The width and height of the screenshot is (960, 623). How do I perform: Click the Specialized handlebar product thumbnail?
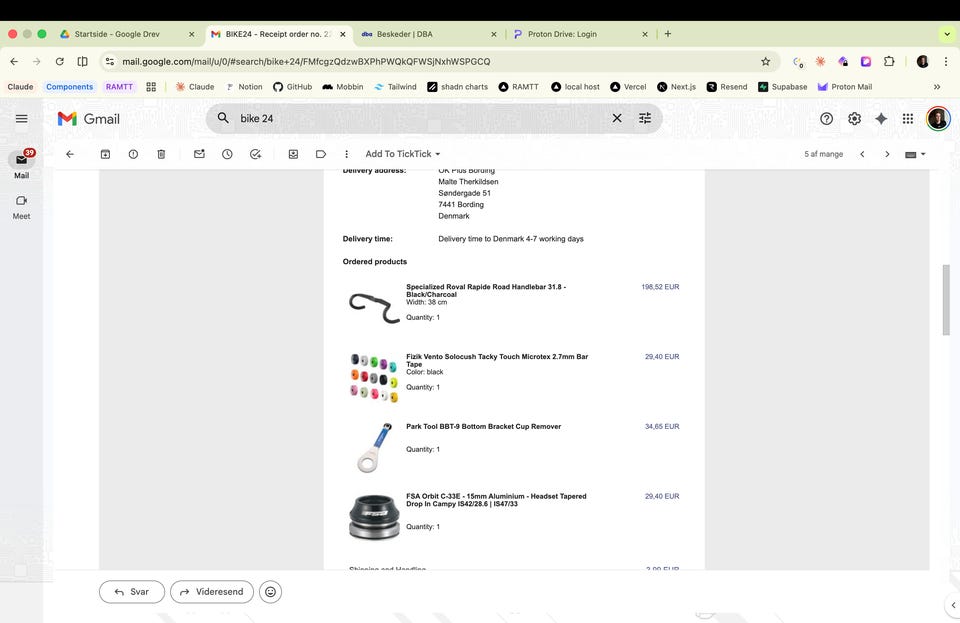373,307
